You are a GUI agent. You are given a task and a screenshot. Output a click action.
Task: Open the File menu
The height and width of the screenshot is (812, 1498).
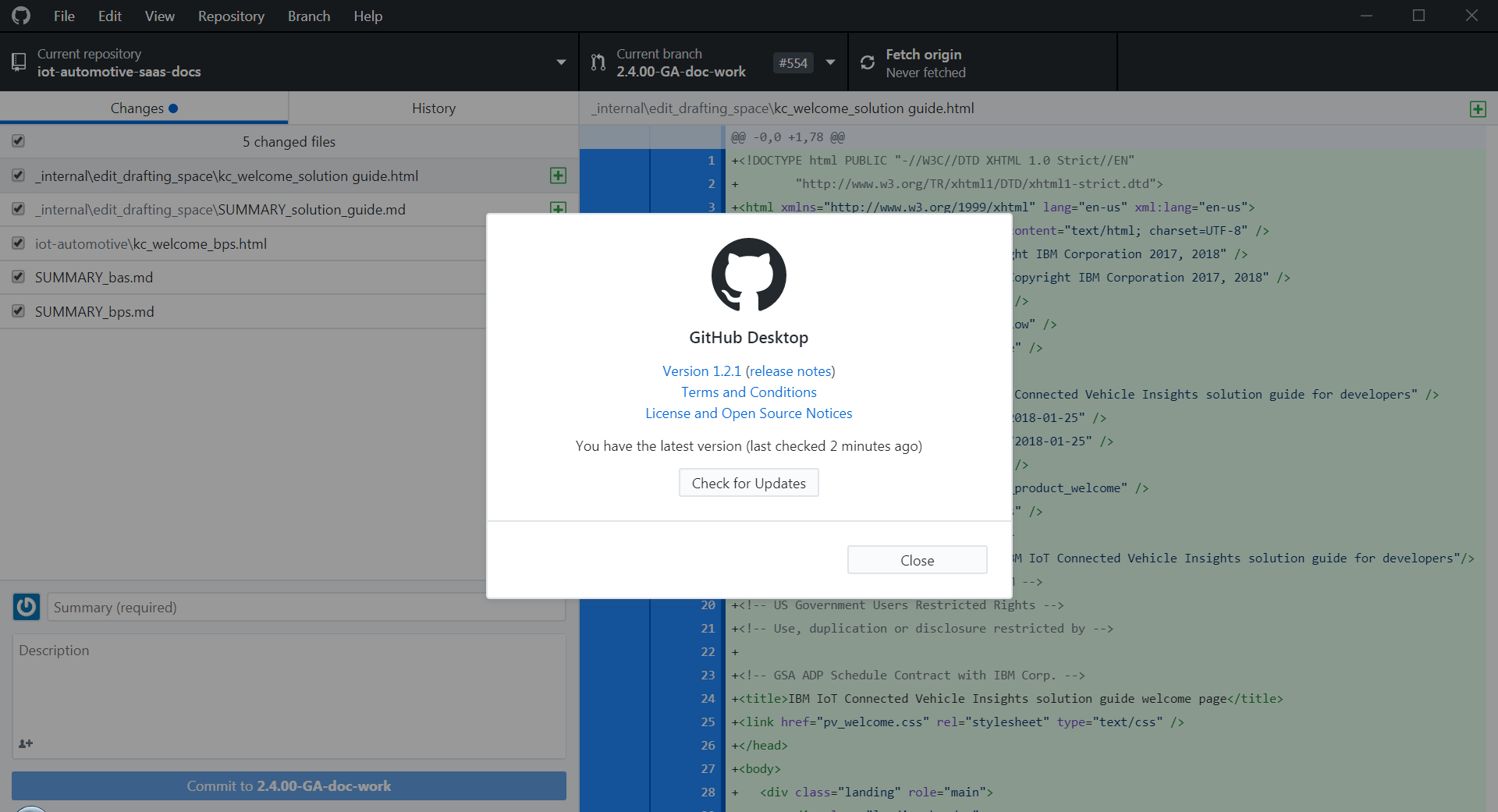[x=64, y=16]
